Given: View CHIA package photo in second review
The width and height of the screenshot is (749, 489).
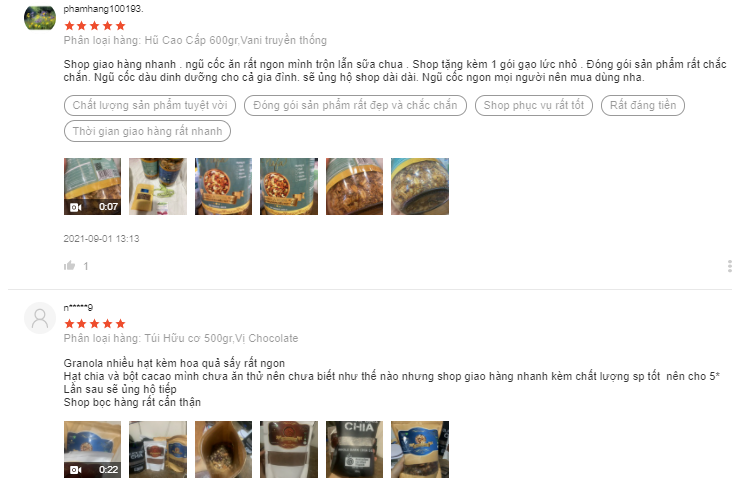Looking at the screenshot, I should tap(354, 449).
